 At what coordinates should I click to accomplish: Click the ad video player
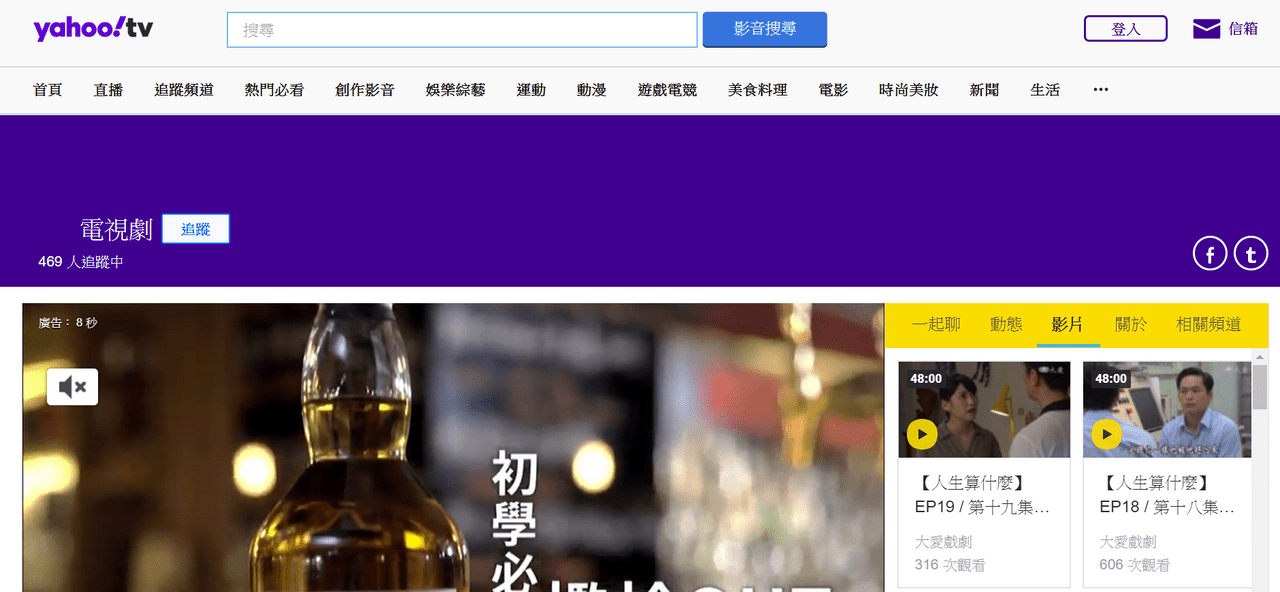453,448
